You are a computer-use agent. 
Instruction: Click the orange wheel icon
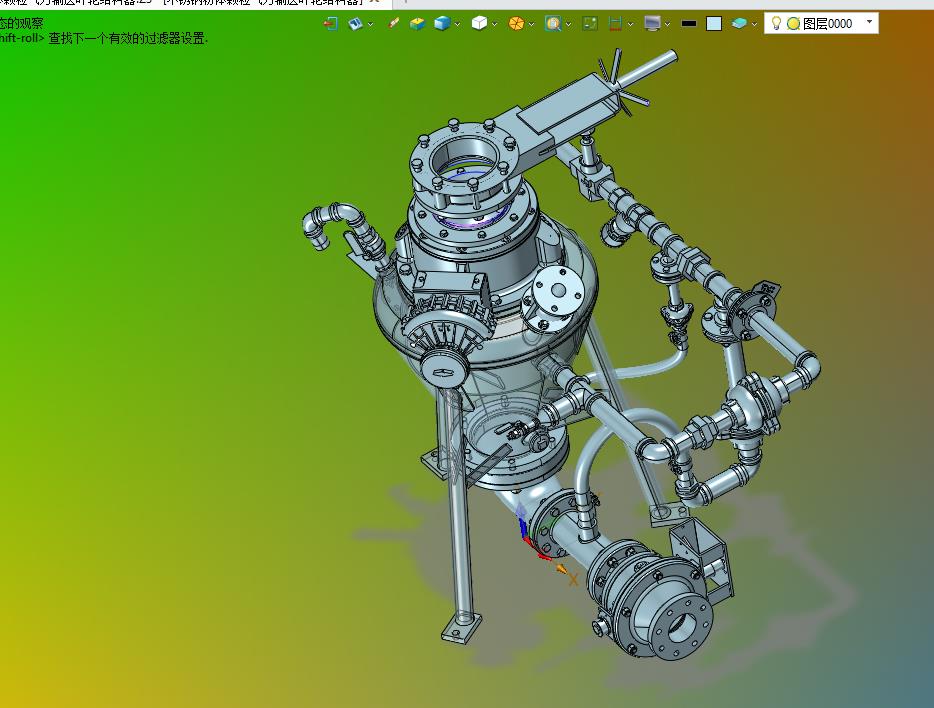[516, 23]
